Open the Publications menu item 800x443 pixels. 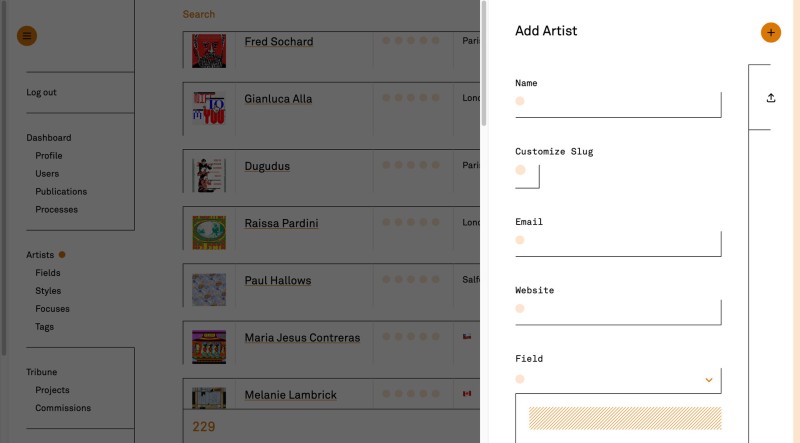(x=61, y=192)
